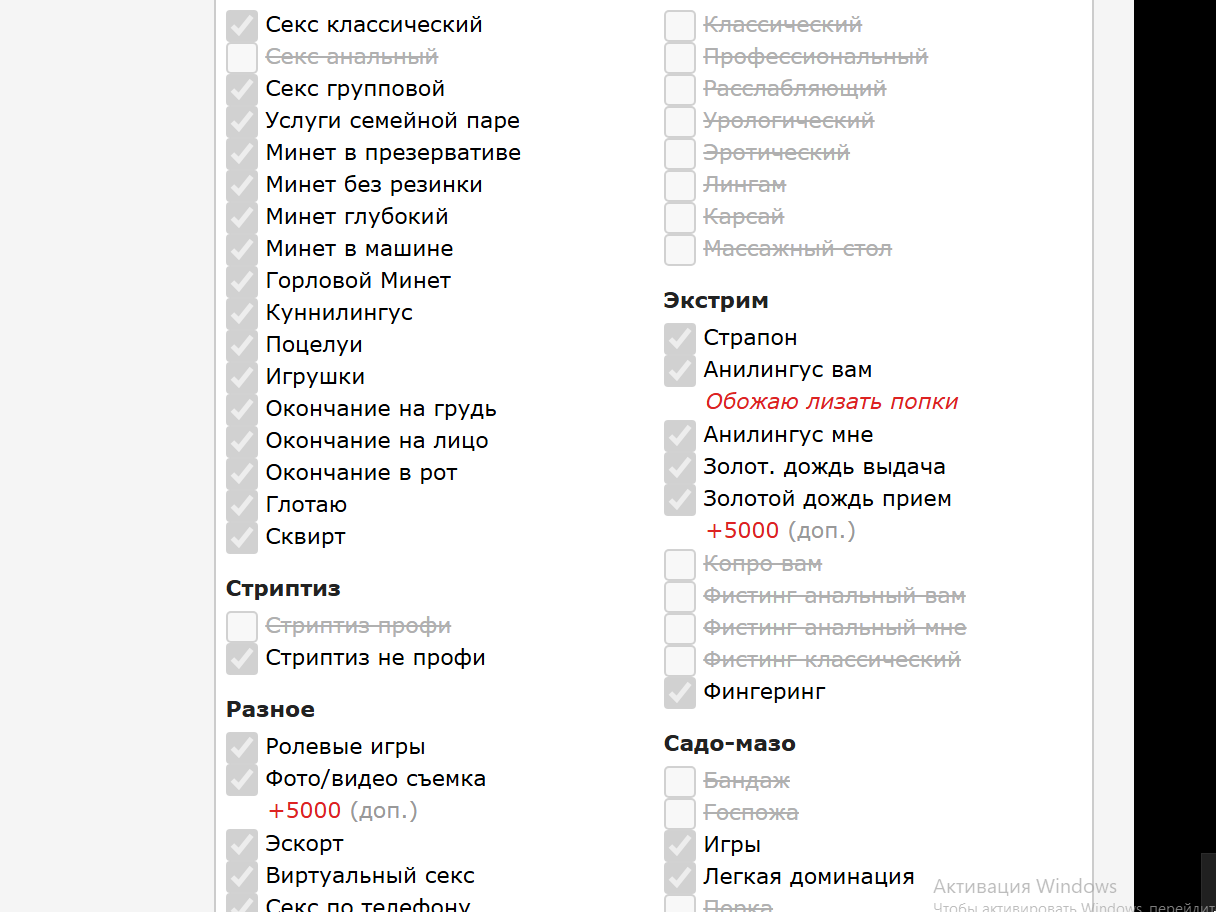Select the "Массажный стол" checkbox
Viewport: 1216px width, 912px height.
point(680,249)
